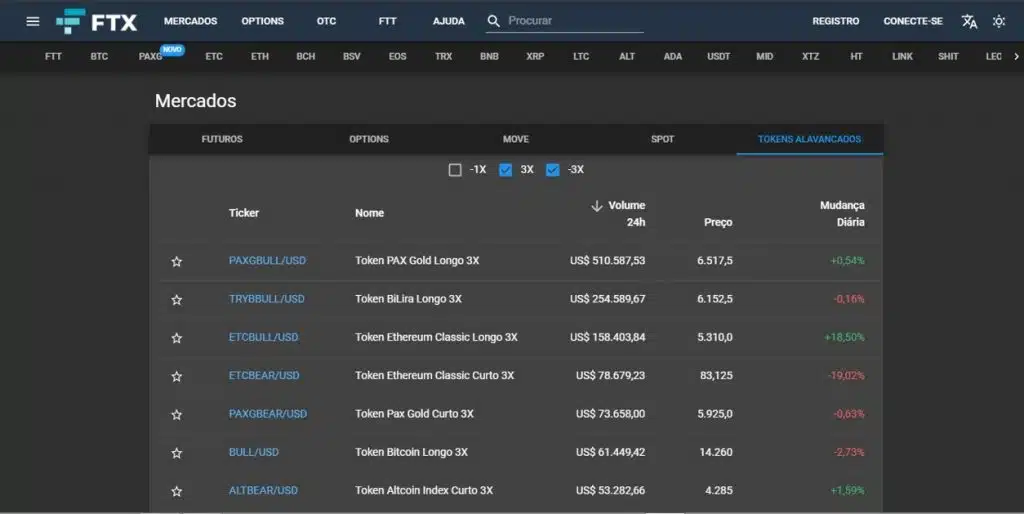Open the language translation selector icon
The image size is (1024, 514).
(969, 22)
